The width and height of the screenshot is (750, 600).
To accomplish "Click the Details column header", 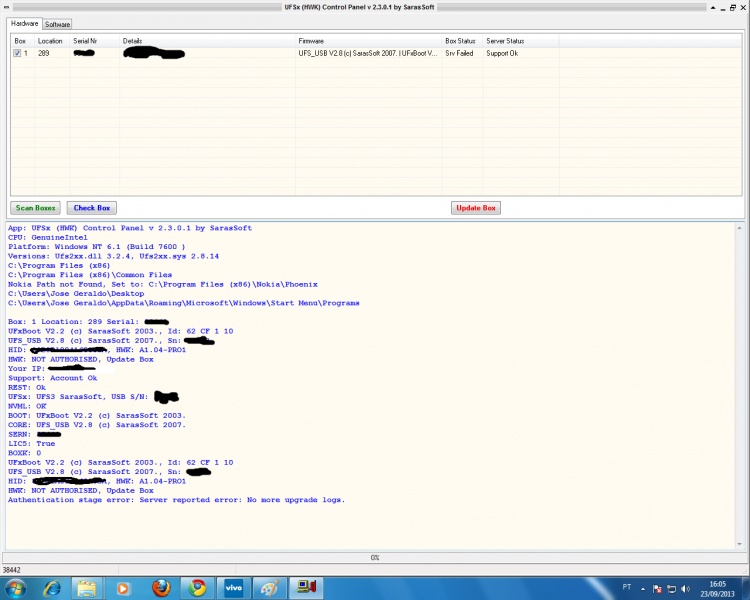I will pos(207,41).
